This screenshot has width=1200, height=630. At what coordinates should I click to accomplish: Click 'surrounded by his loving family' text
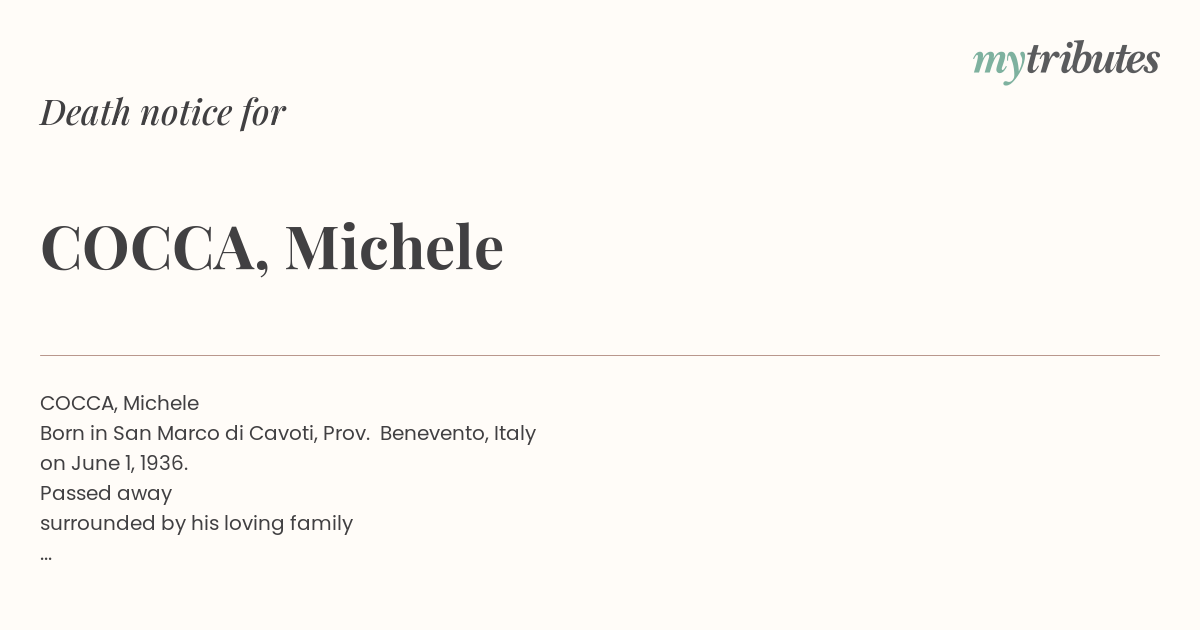pos(197,523)
